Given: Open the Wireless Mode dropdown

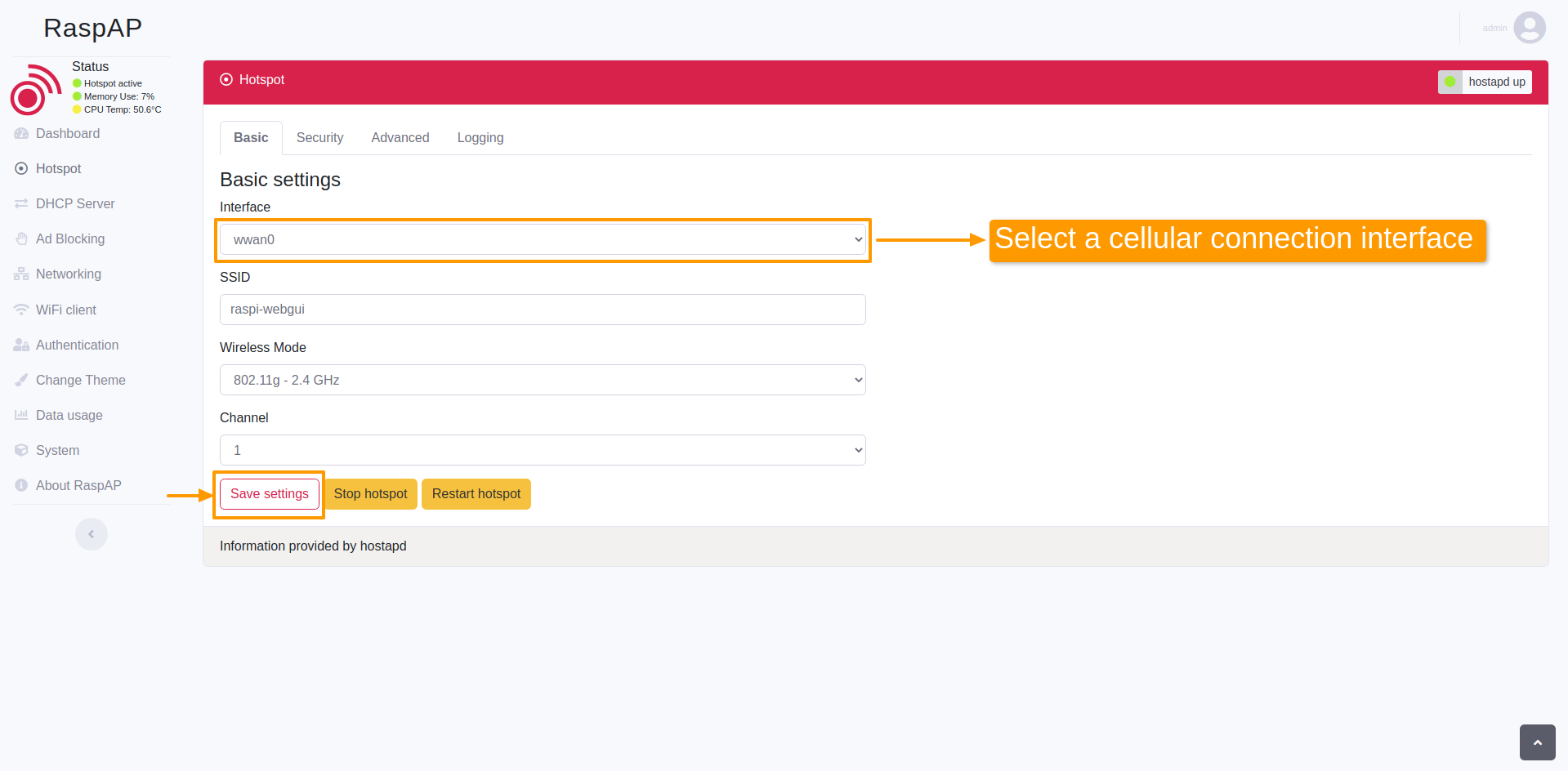Looking at the screenshot, I should click(543, 380).
